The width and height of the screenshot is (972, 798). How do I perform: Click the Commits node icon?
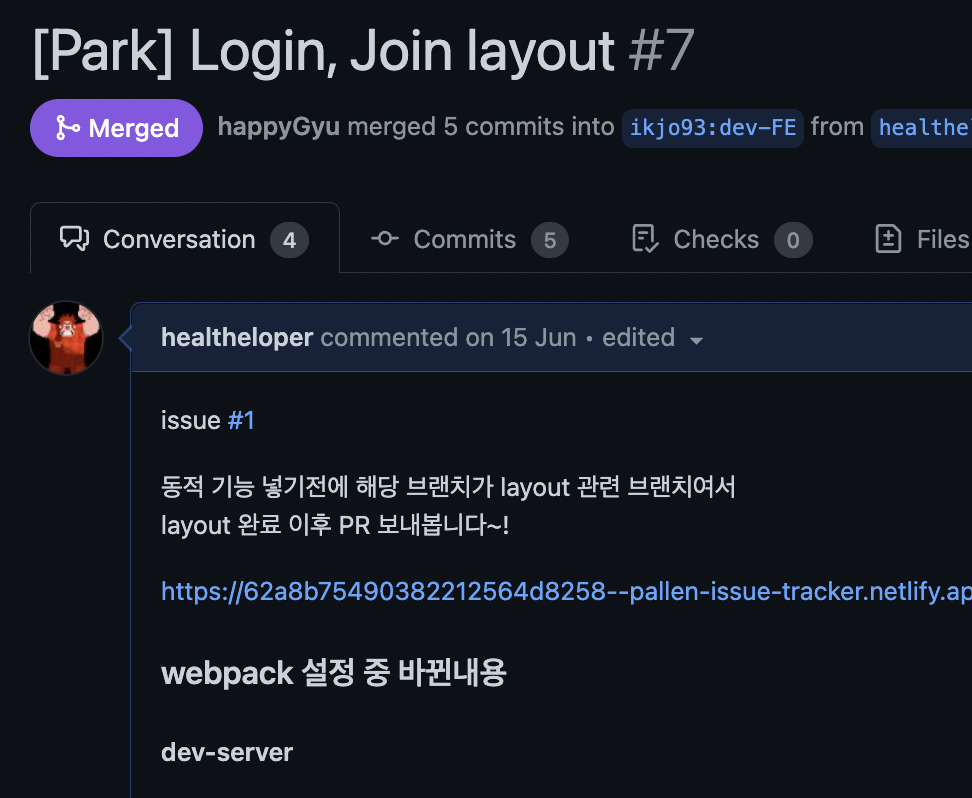385,239
